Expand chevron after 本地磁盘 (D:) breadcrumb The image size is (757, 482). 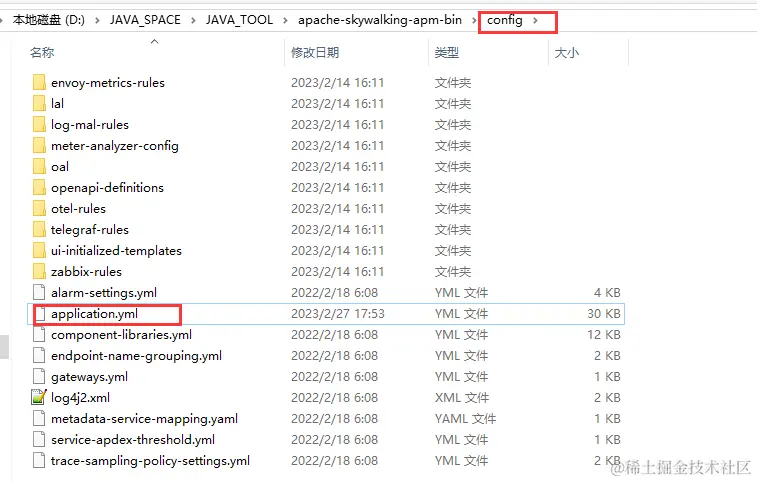[97, 20]
